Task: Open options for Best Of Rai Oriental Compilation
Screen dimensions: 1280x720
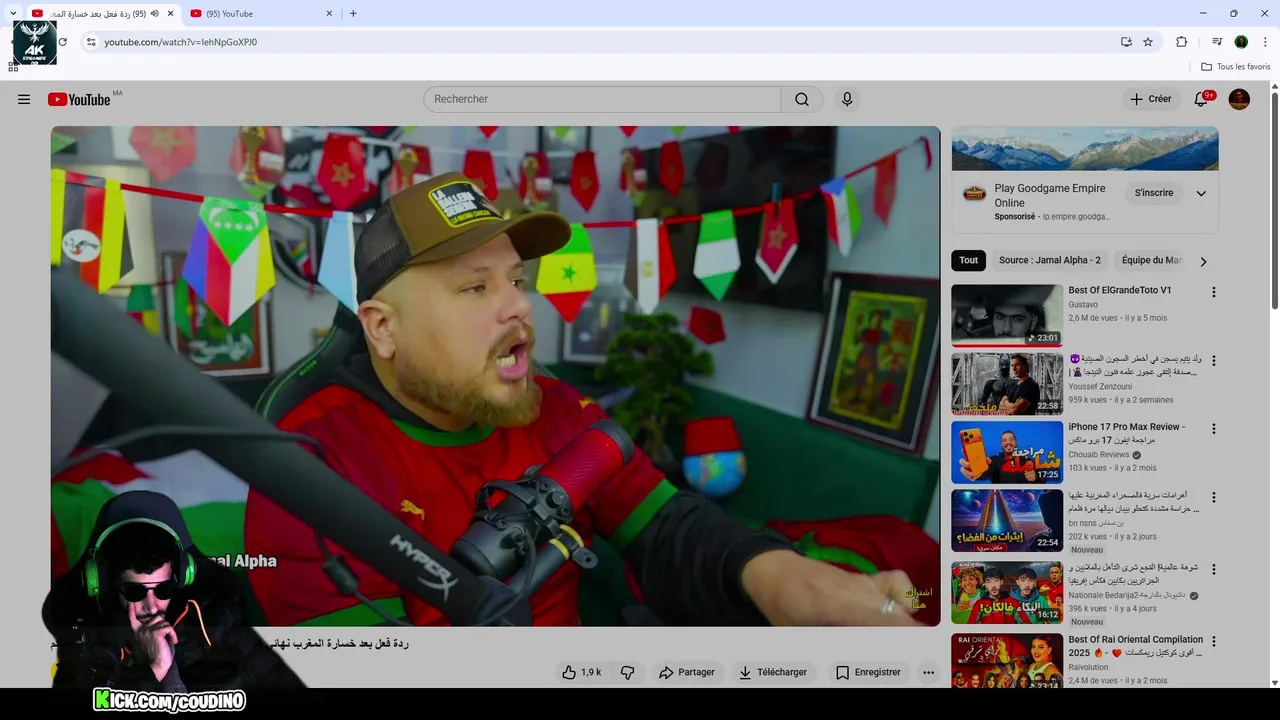Action: pyautogui.click(x=1213, y=641)
